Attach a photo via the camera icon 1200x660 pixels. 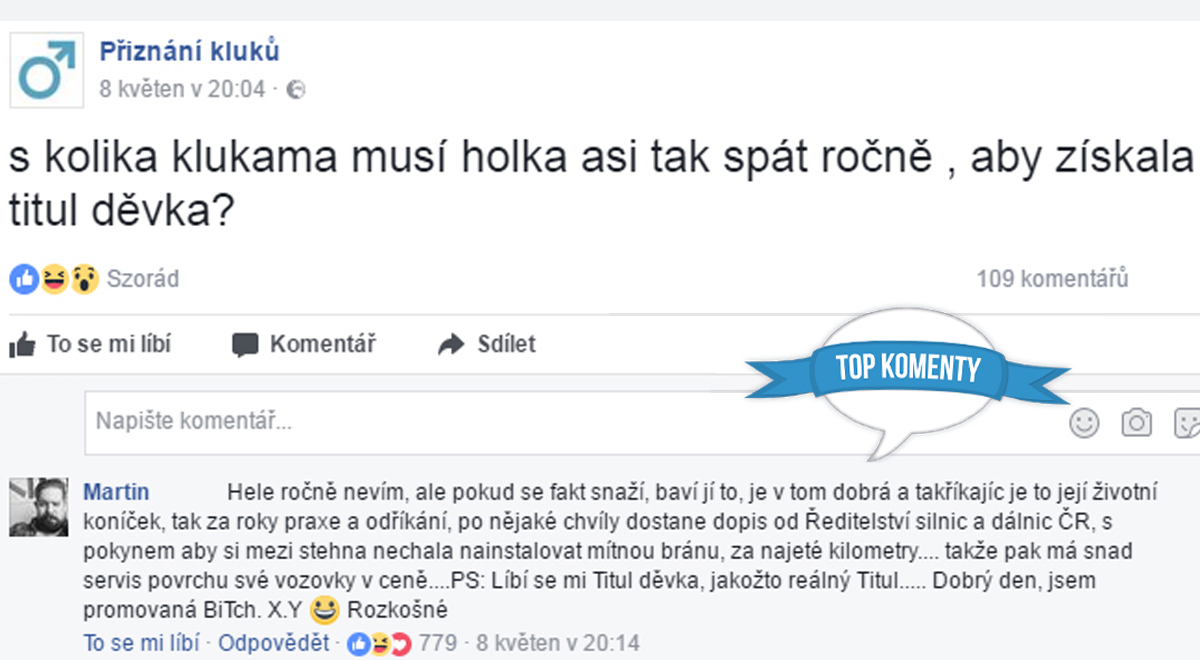(1136, 423)
